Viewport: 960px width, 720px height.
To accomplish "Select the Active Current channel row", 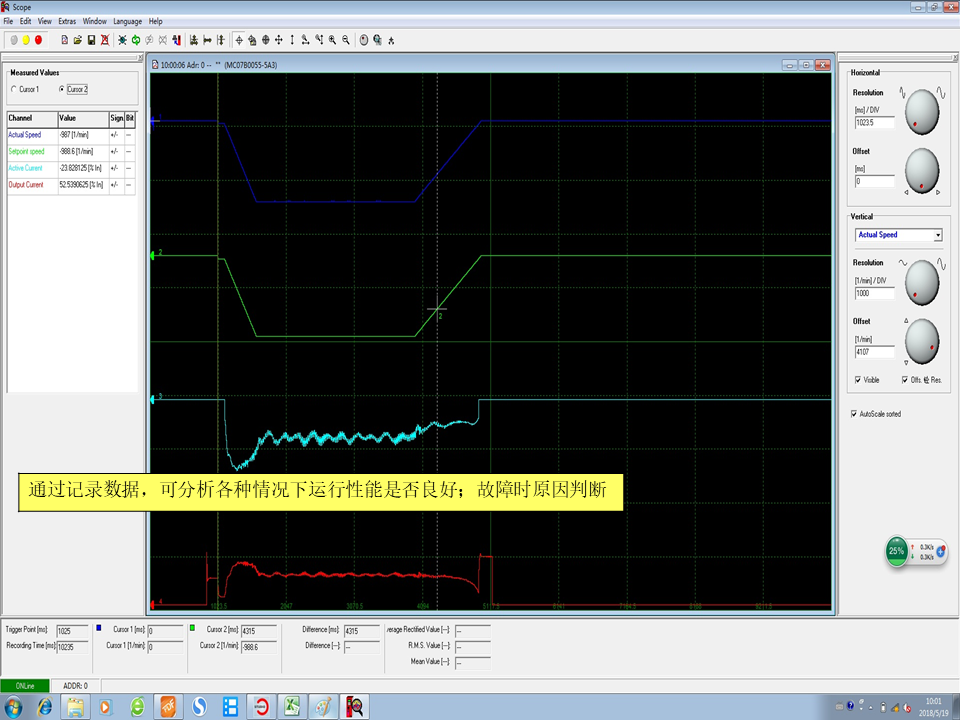I will (30, 167).
